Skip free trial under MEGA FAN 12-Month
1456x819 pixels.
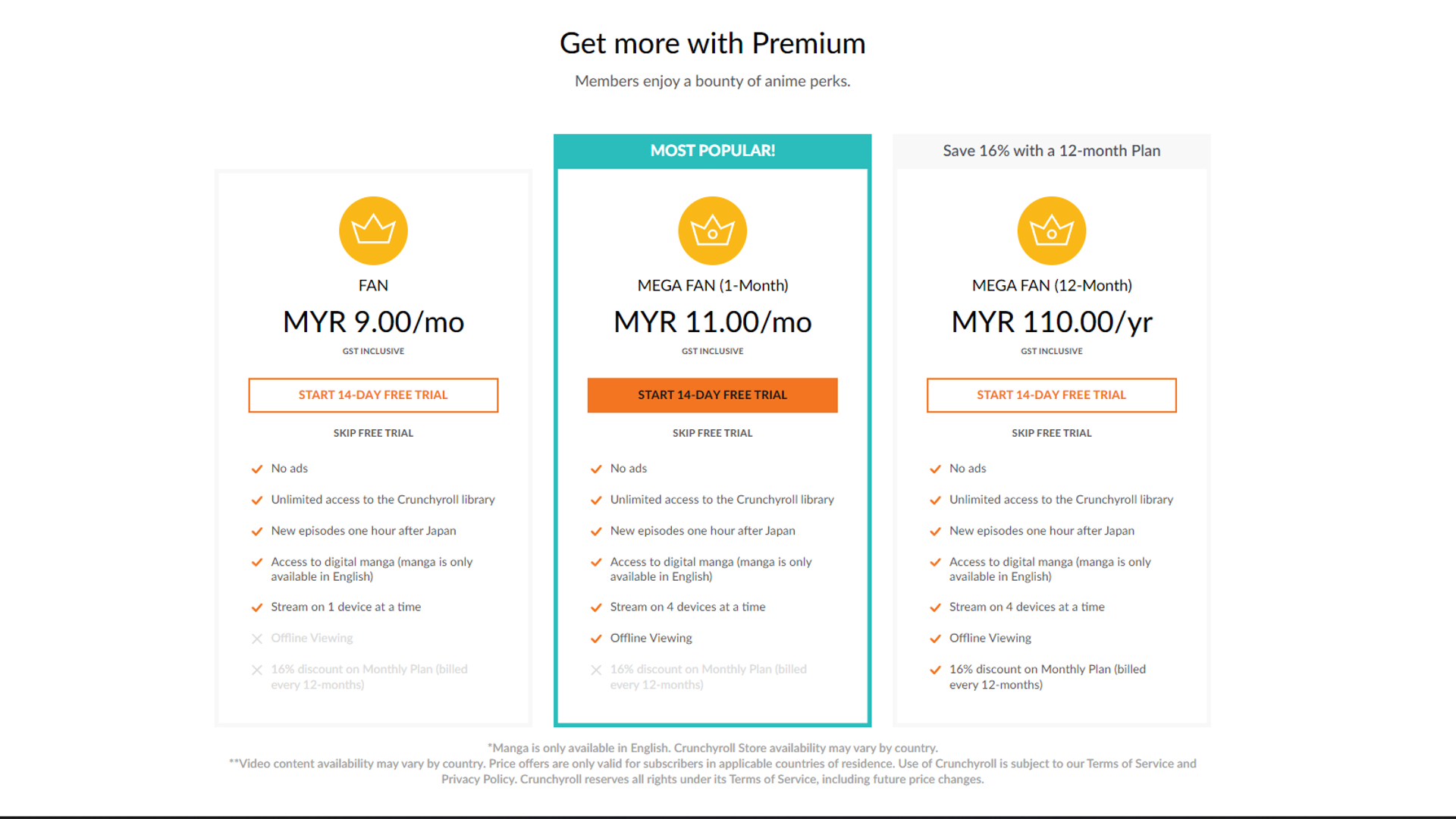[1051, 433]
